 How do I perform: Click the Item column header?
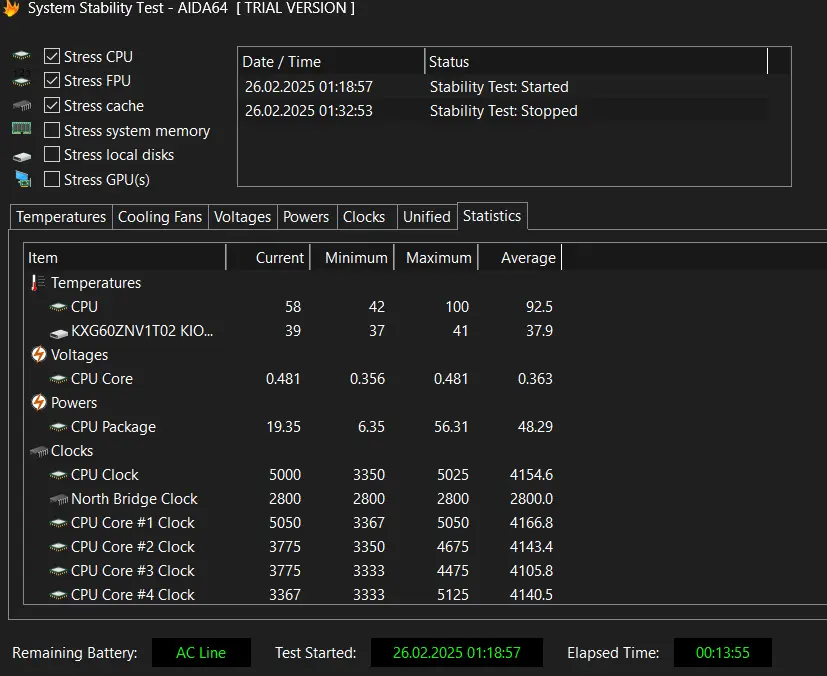pos(125,257)
